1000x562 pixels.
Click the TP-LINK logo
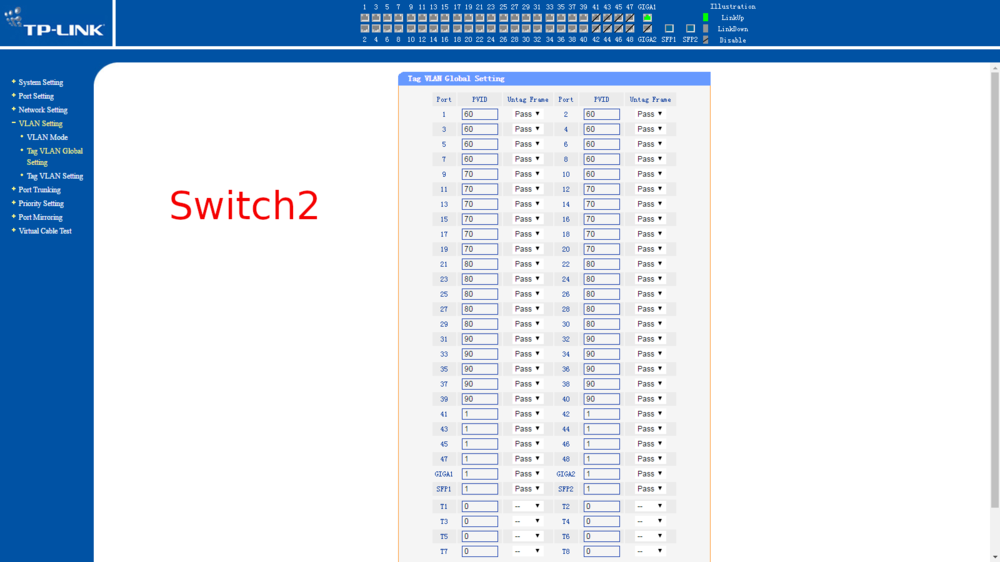click(55, 24)
